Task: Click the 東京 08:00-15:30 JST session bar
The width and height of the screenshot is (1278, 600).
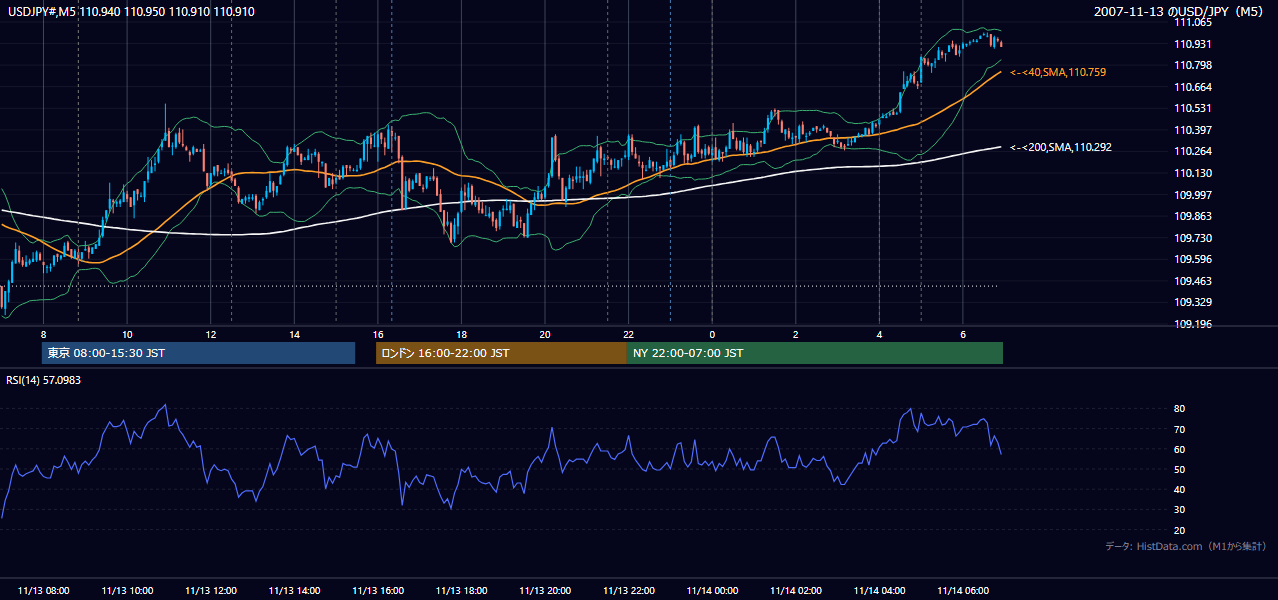Action: coord(199,353)
